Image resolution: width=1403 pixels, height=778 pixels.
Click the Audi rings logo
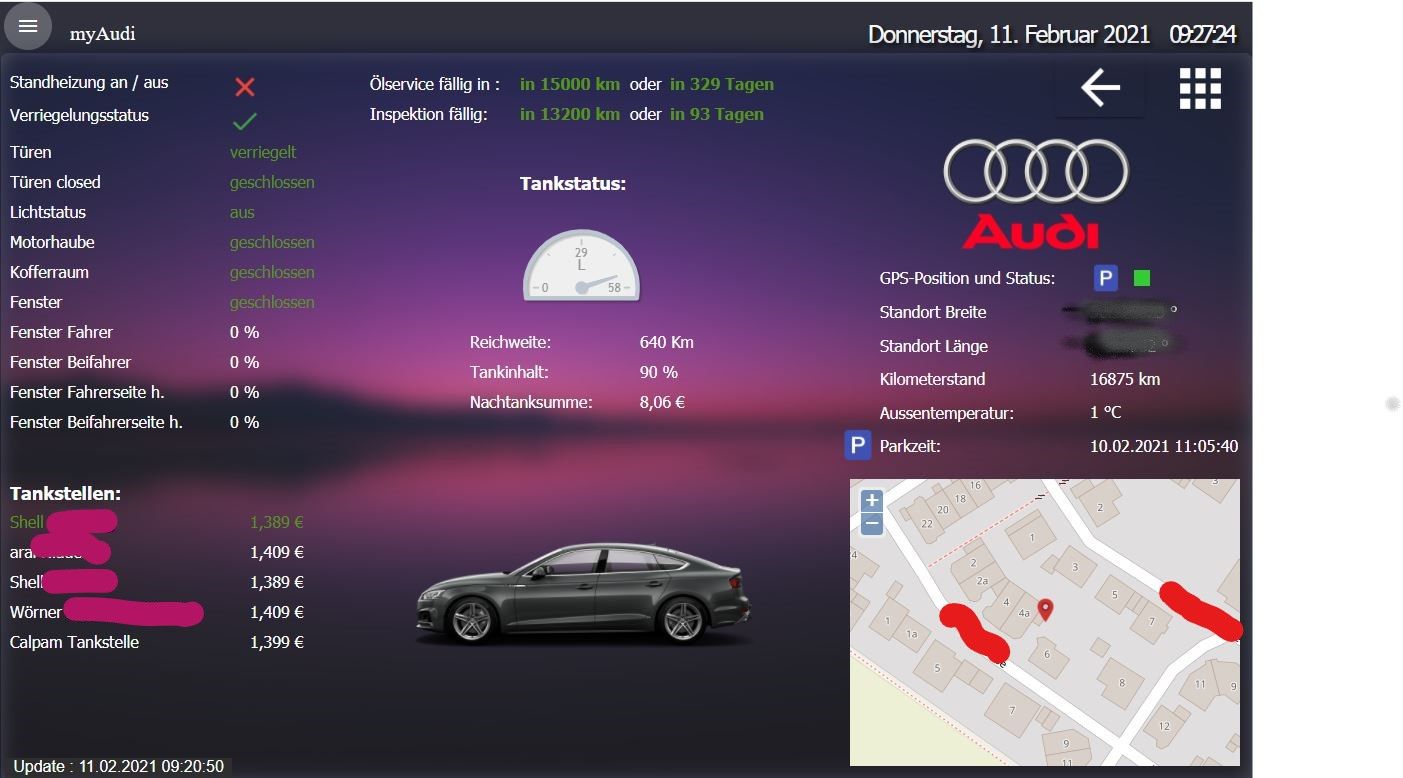(x=1036, y=171)
